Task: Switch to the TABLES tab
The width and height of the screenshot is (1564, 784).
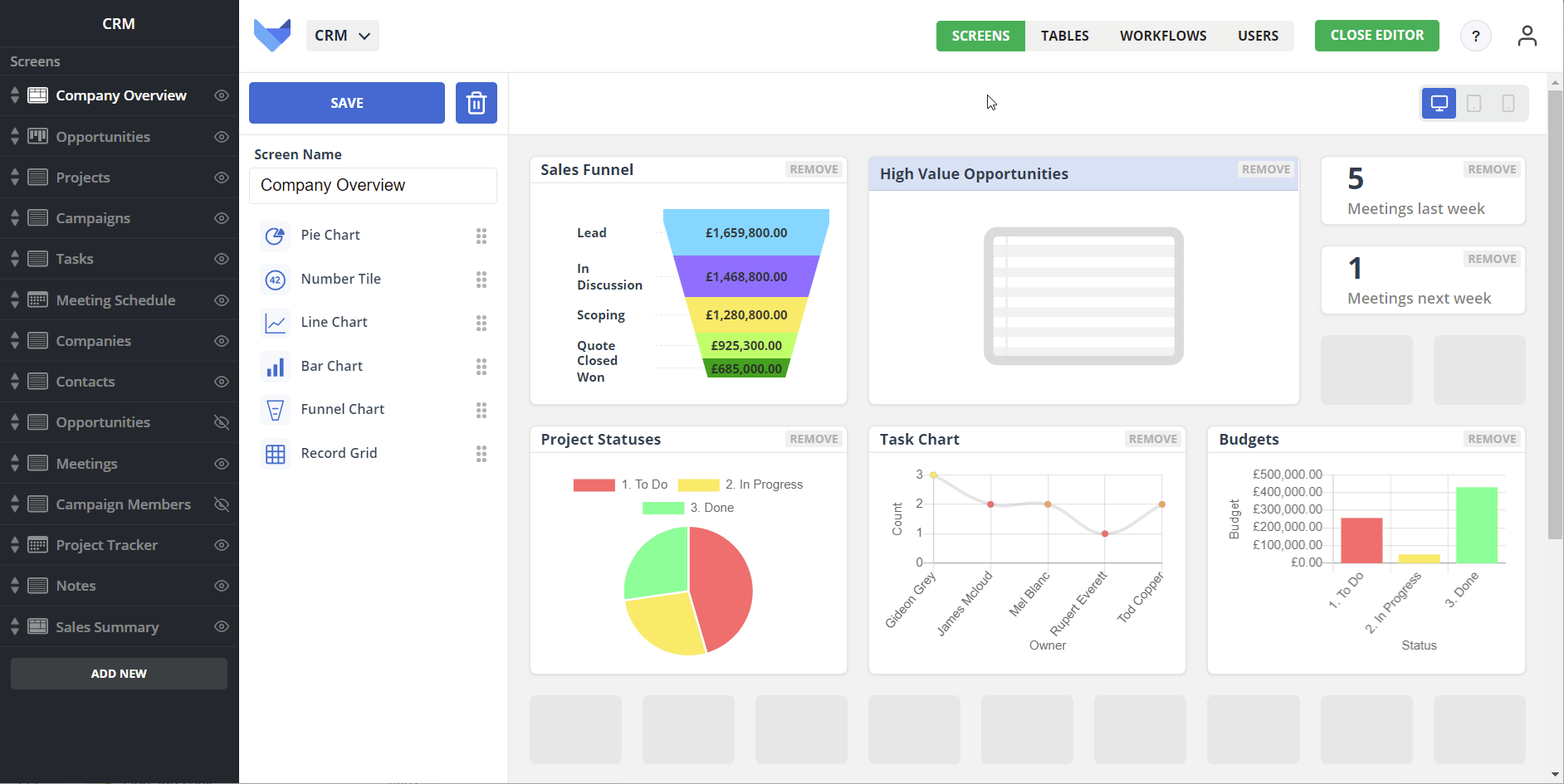Action: coord(1065,36)
